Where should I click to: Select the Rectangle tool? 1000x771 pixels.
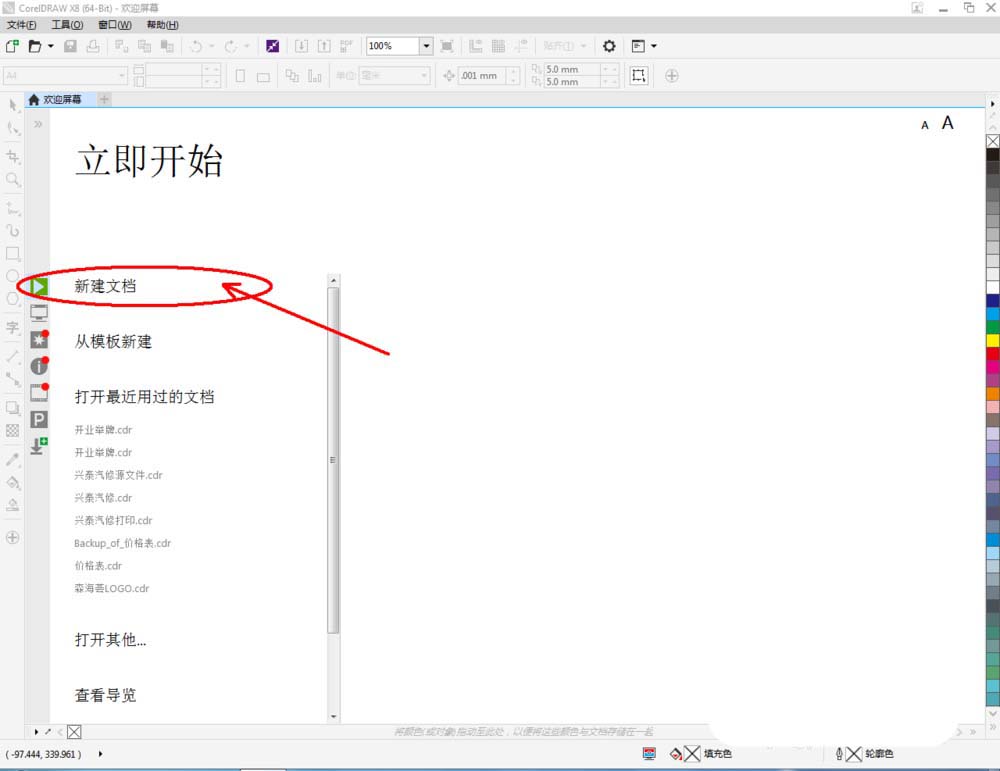(12, 253)
